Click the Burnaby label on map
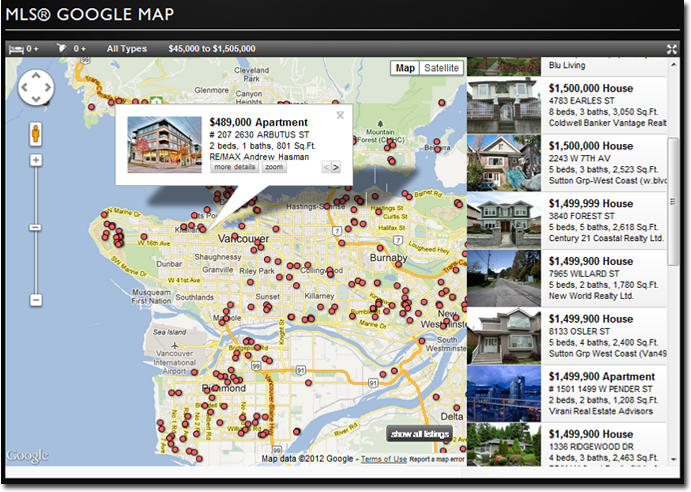 click(x=388, y=257)
